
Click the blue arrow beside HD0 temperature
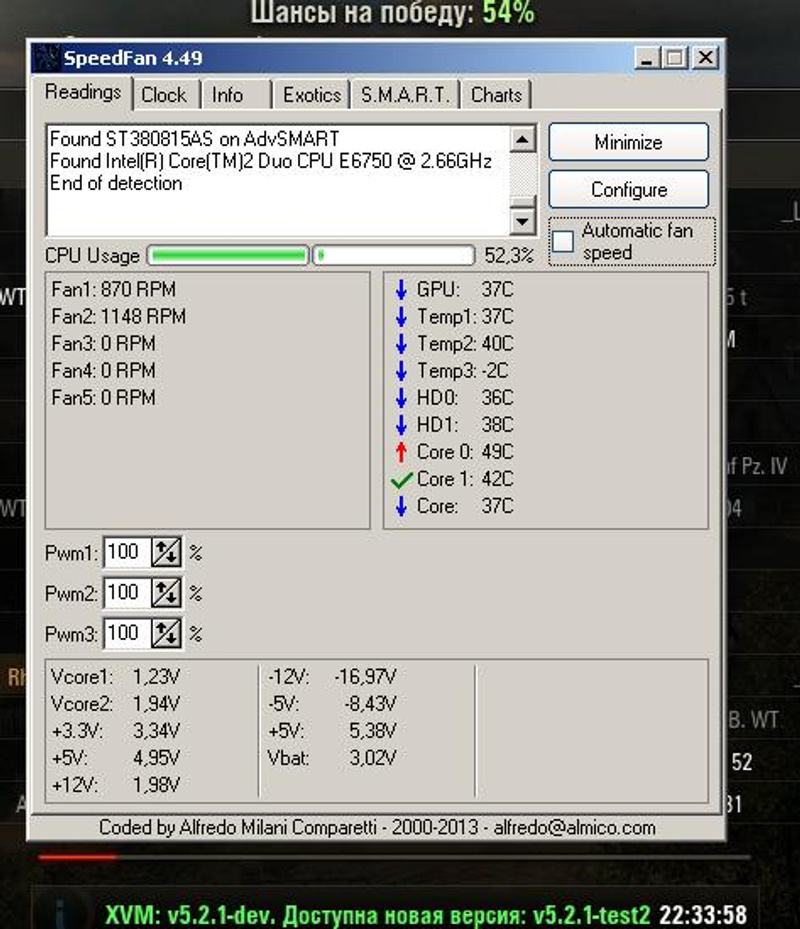tap(401, 398)
